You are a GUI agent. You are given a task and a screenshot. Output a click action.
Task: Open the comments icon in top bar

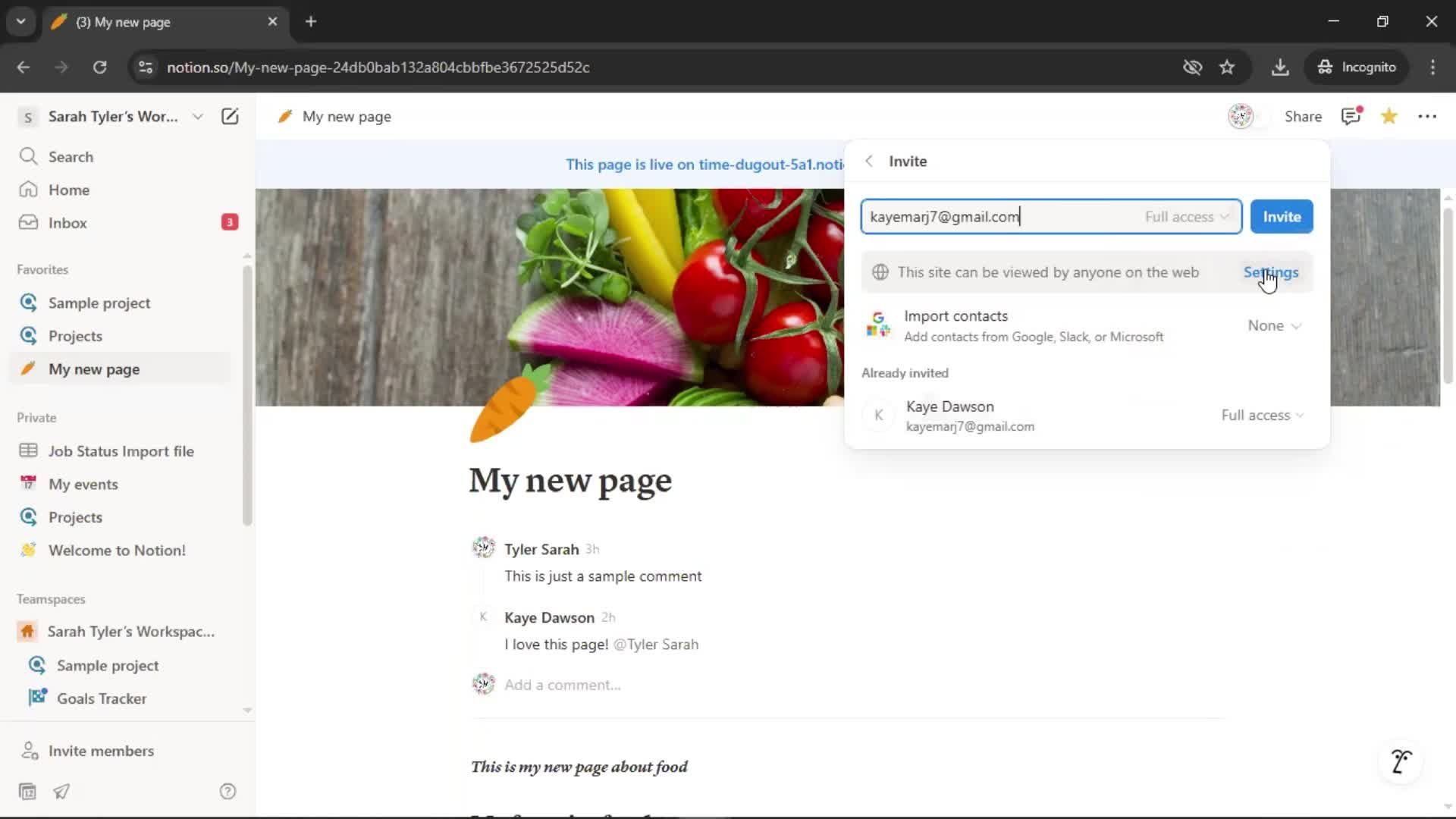coord(1351,116)
